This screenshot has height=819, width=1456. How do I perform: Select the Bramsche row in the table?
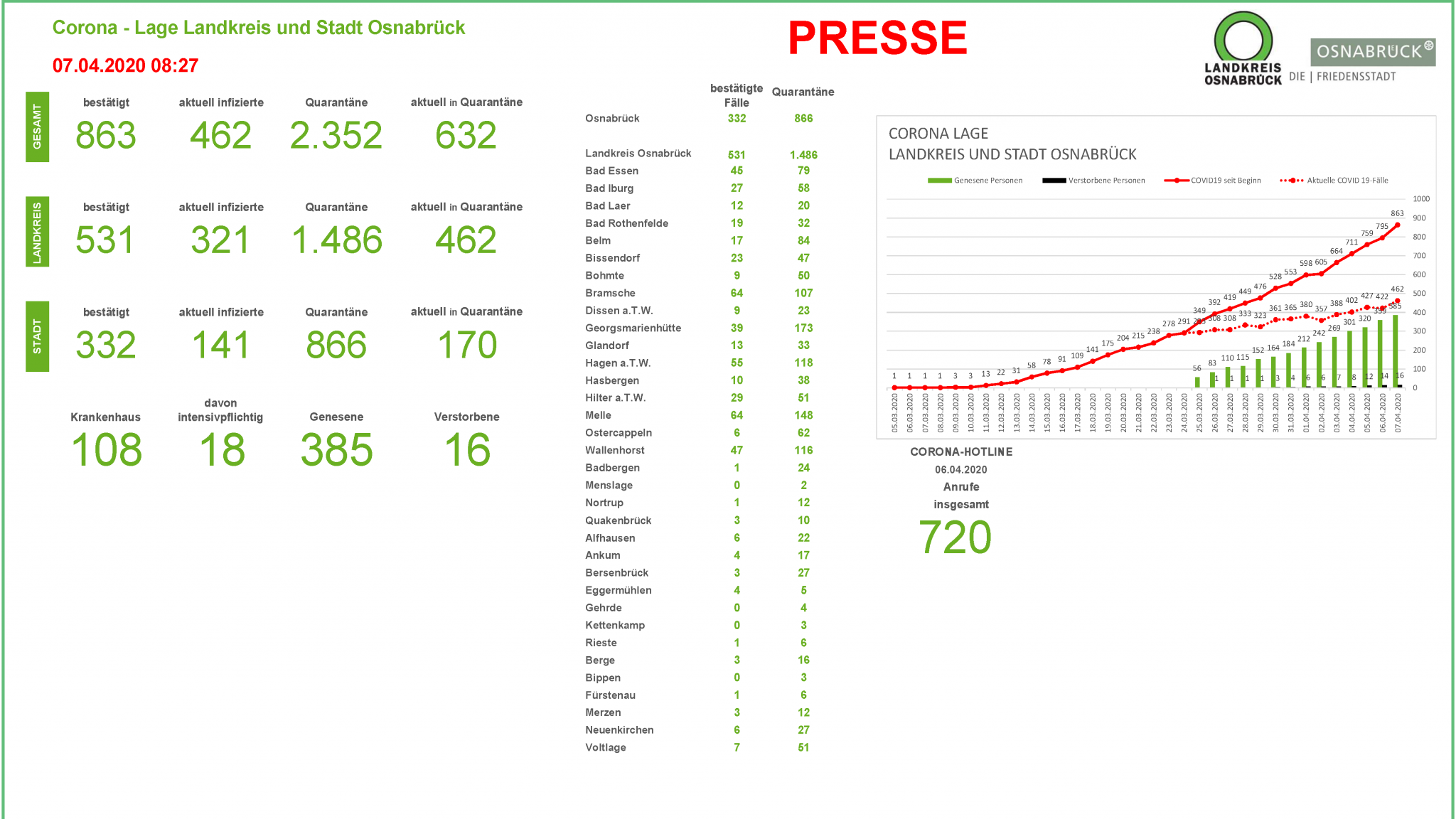pyautogui.click(x=610, y=293)
